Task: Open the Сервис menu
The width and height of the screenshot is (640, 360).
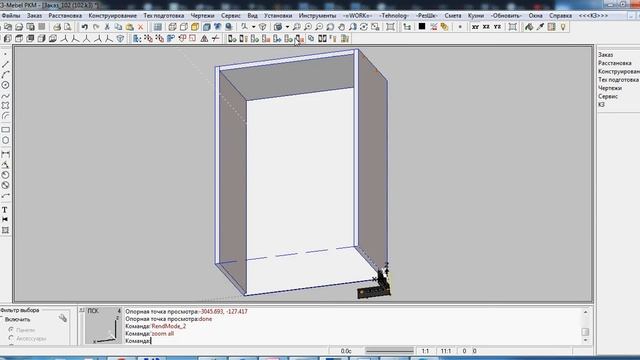Action: coord(231,16)
